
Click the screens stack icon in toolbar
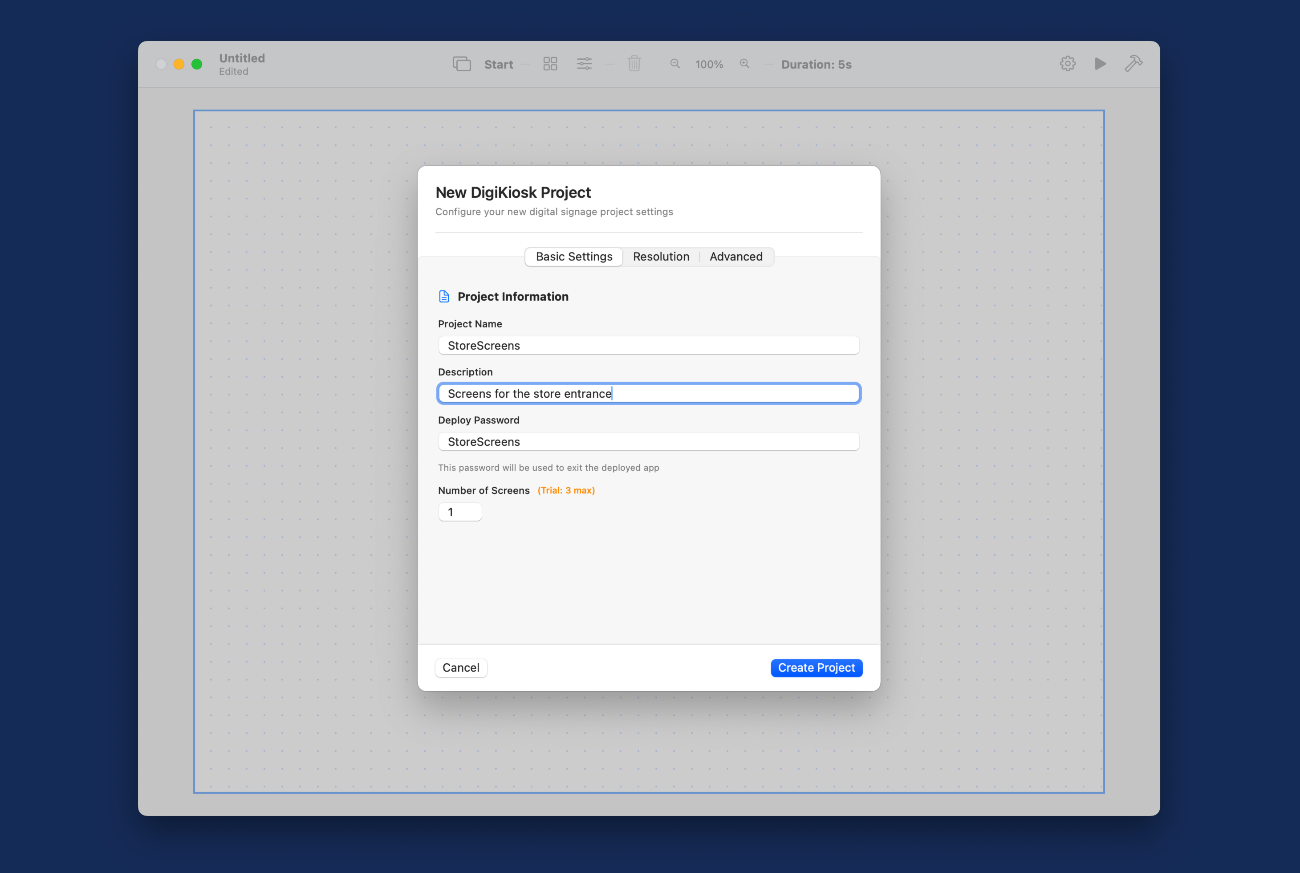462,64
